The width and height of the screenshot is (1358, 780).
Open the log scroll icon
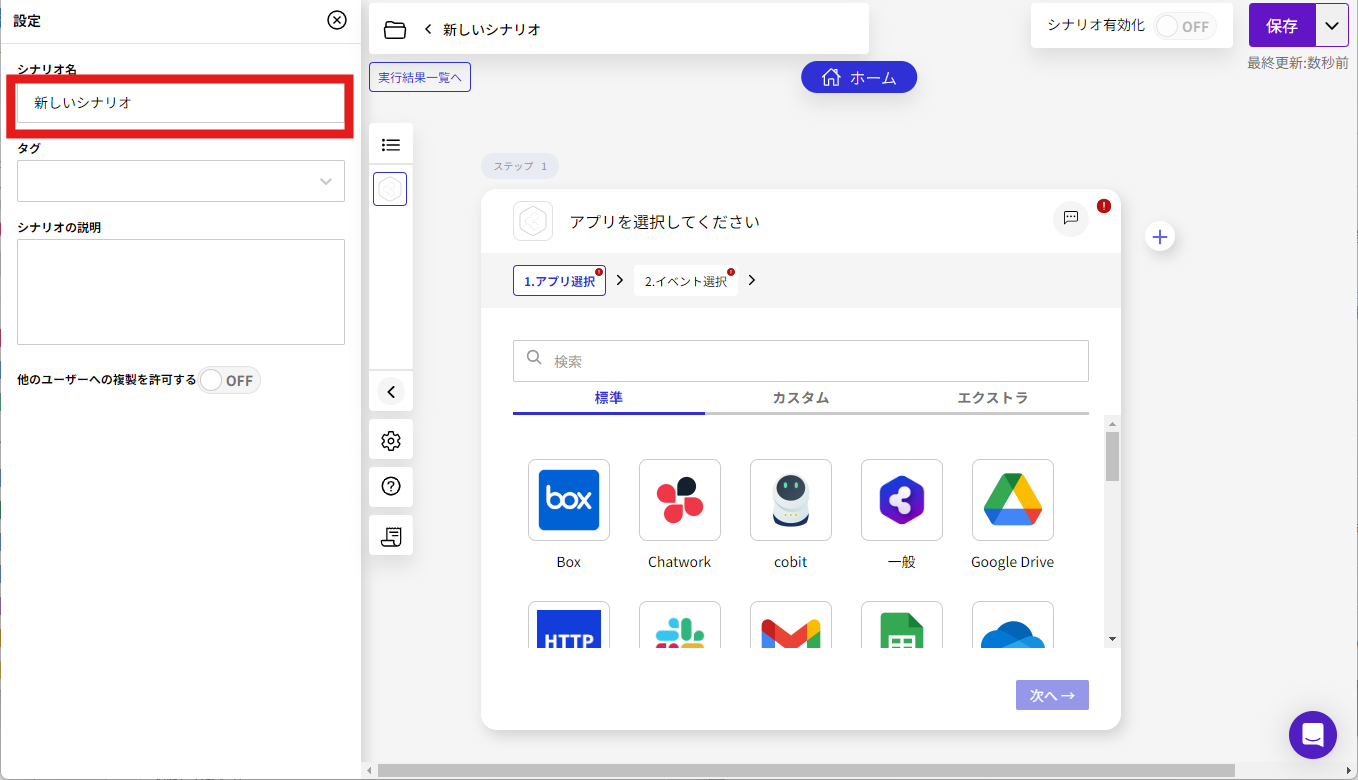391,537
